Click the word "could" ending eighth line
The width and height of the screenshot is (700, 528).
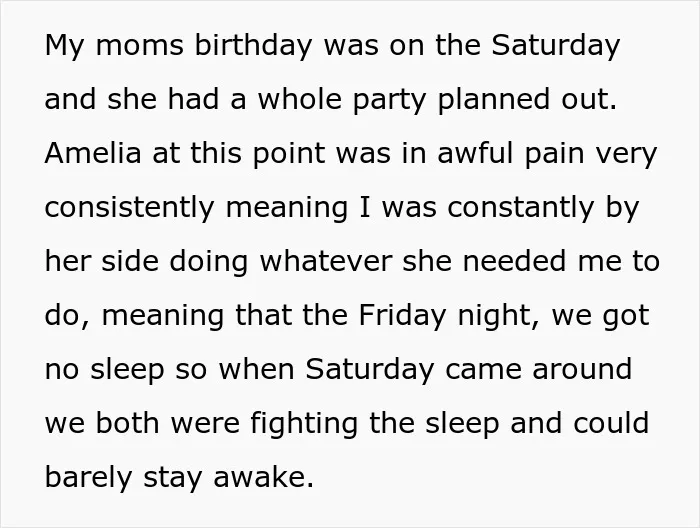coord(611,423)
